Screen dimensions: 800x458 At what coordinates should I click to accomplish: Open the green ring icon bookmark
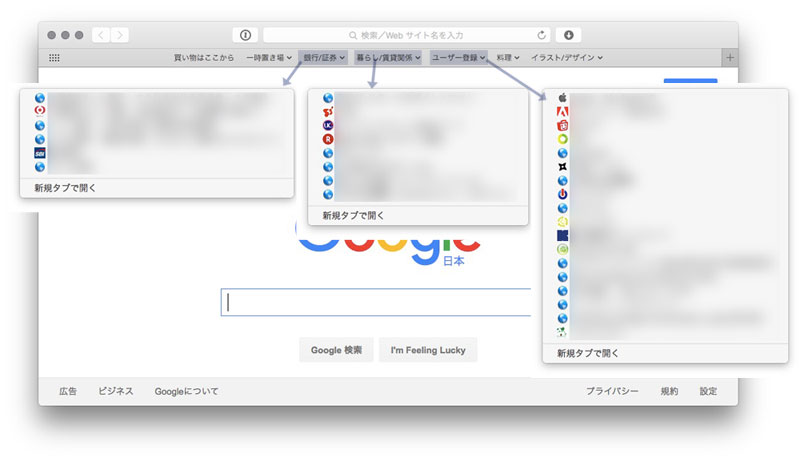[x=562, y=139]
